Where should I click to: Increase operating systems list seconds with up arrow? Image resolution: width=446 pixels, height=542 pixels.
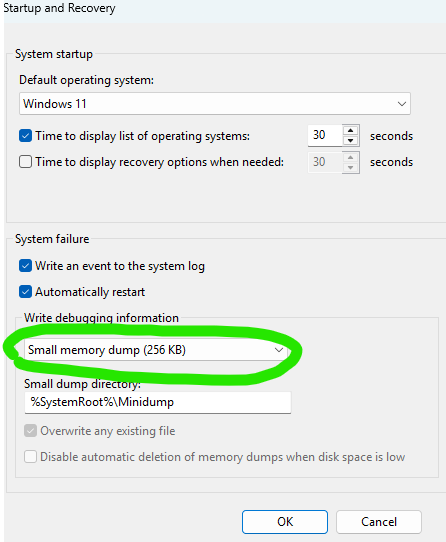[351, 130]
